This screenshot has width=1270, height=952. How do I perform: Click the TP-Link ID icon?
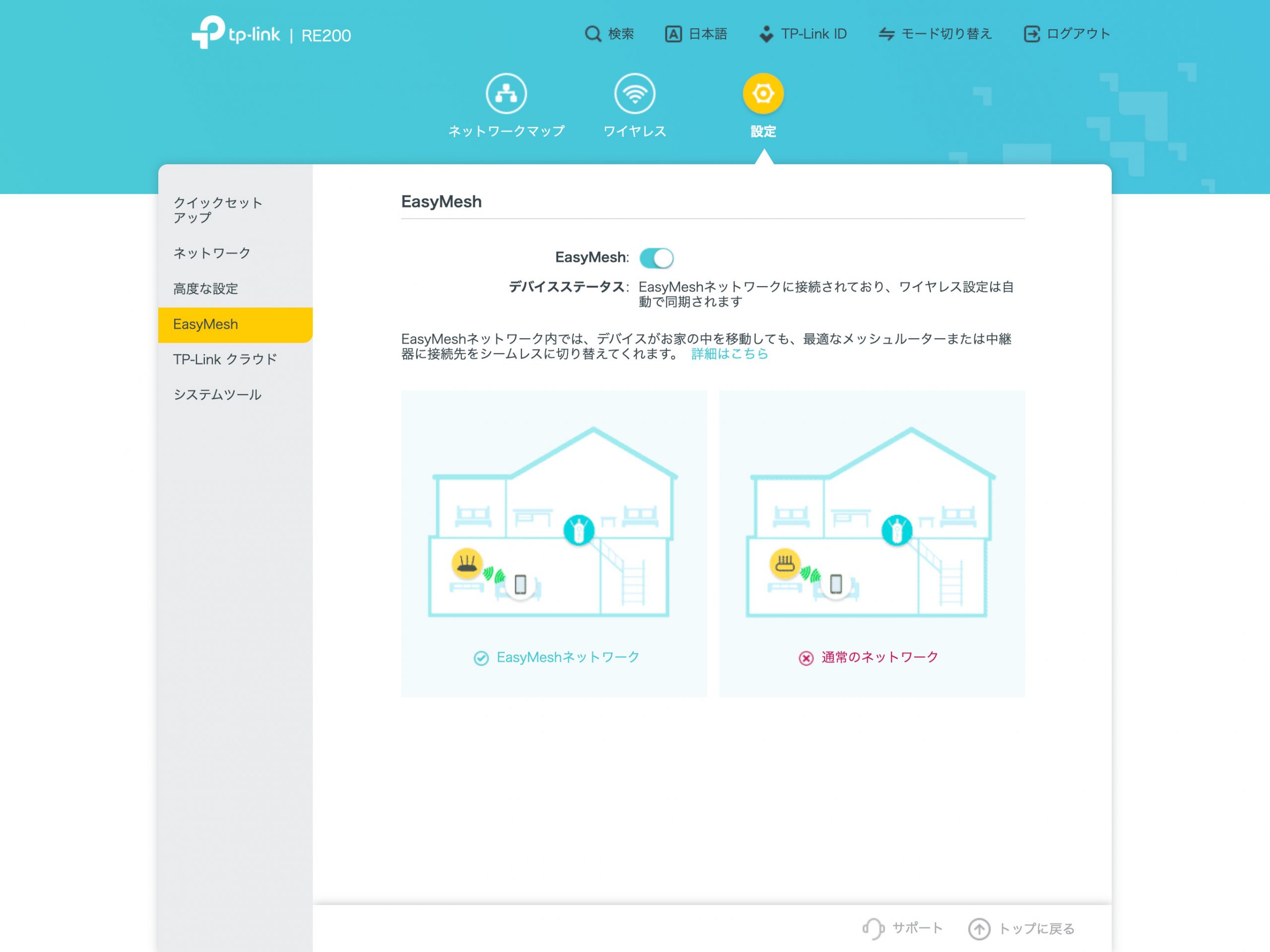(x=766, y=34)
